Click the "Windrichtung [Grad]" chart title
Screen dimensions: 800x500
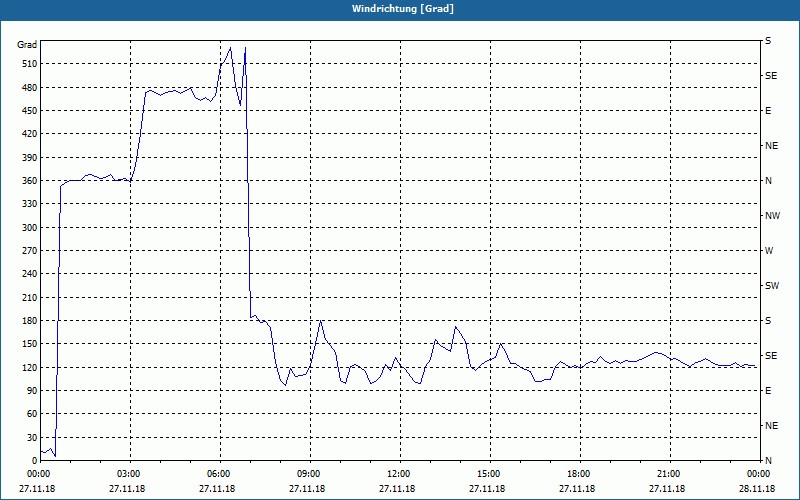tap(403, 9)
